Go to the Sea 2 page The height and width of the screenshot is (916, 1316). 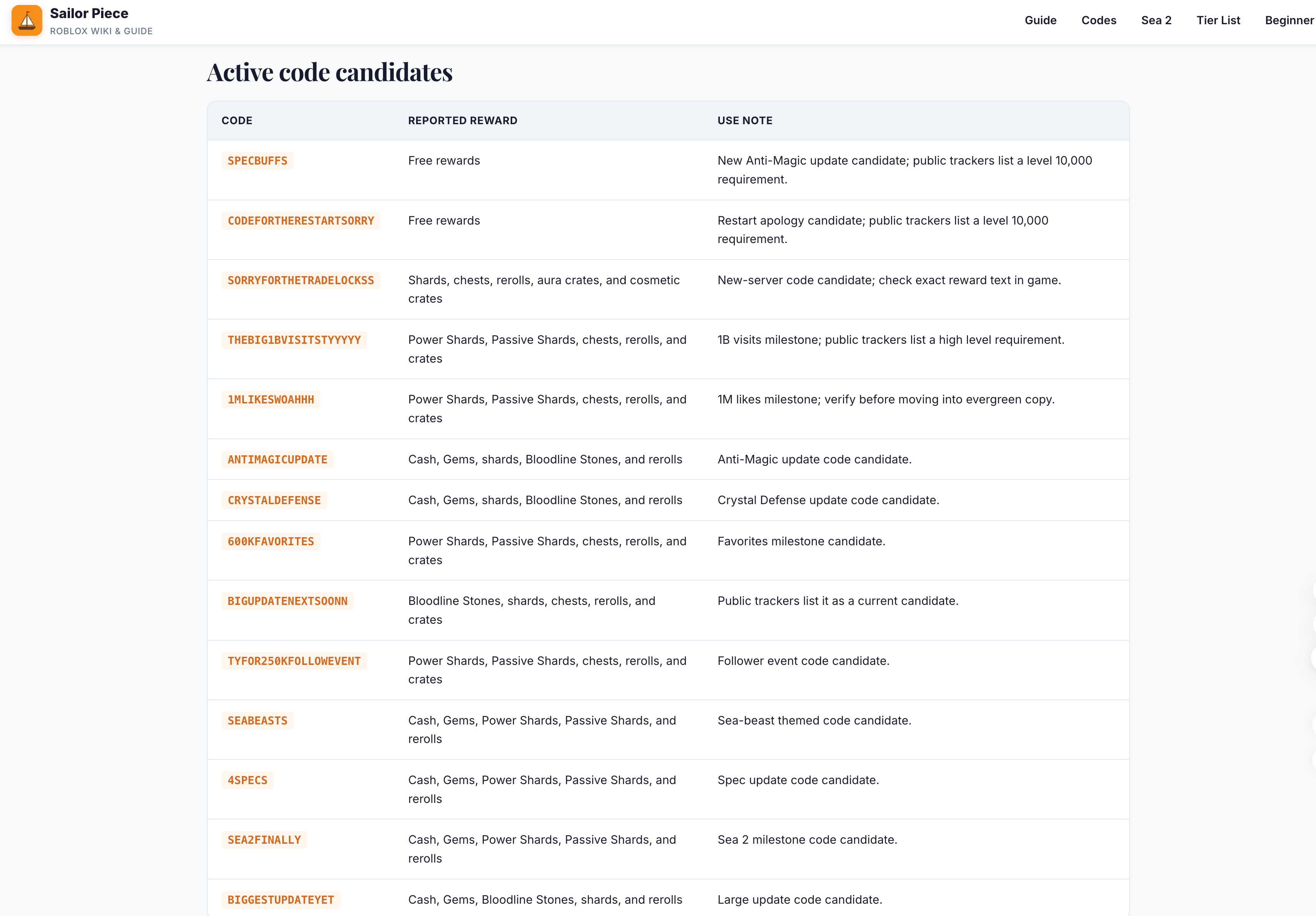1156,21
